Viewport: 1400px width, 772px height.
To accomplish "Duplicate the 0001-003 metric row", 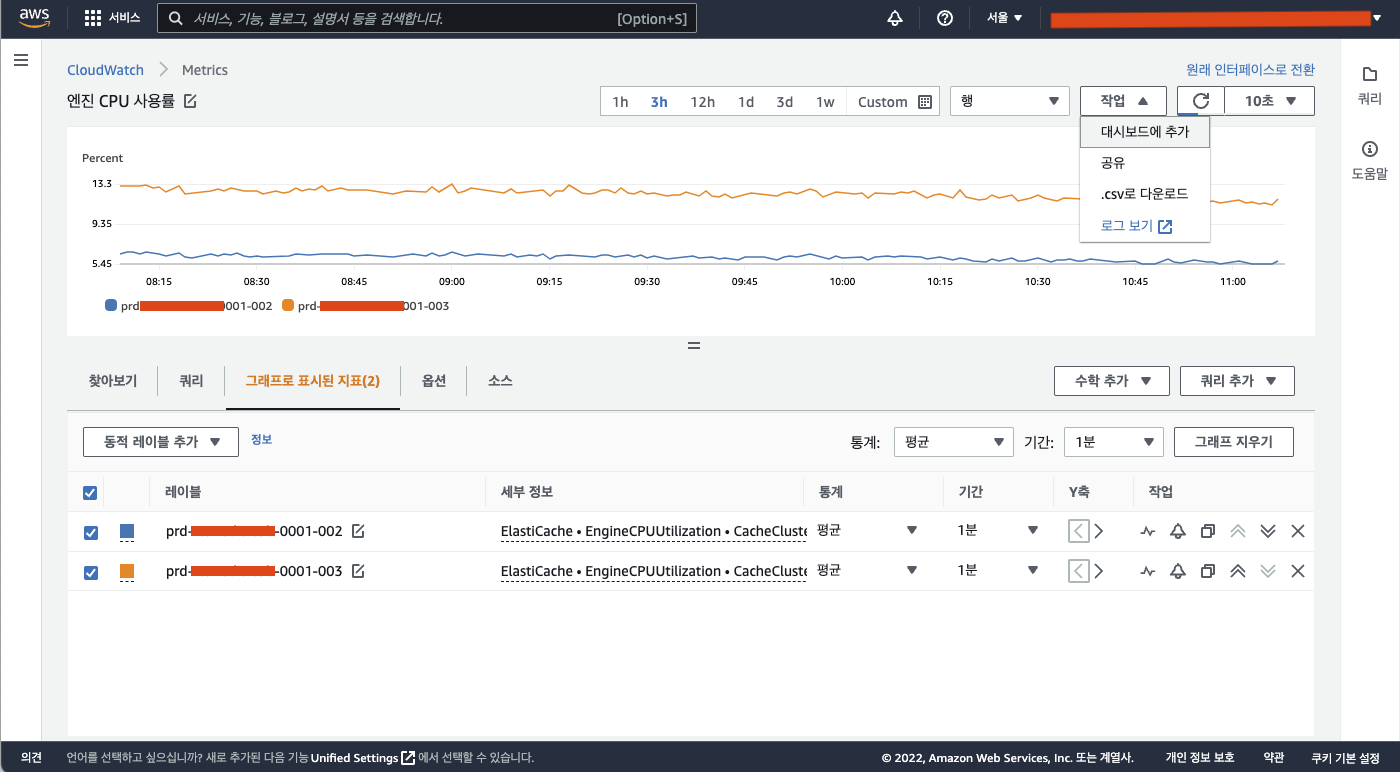I will click(1208, 571).
